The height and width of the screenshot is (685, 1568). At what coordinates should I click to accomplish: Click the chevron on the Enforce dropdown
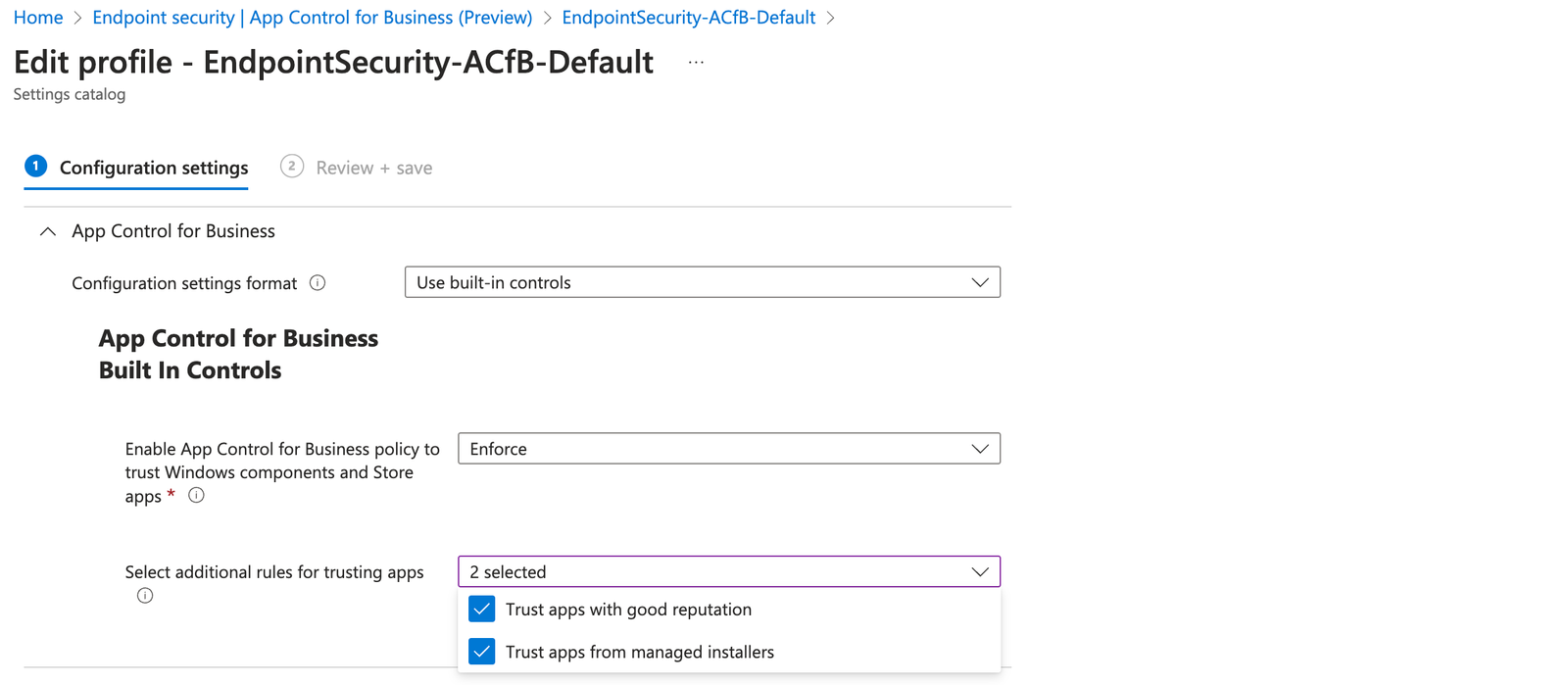point(979,448)
